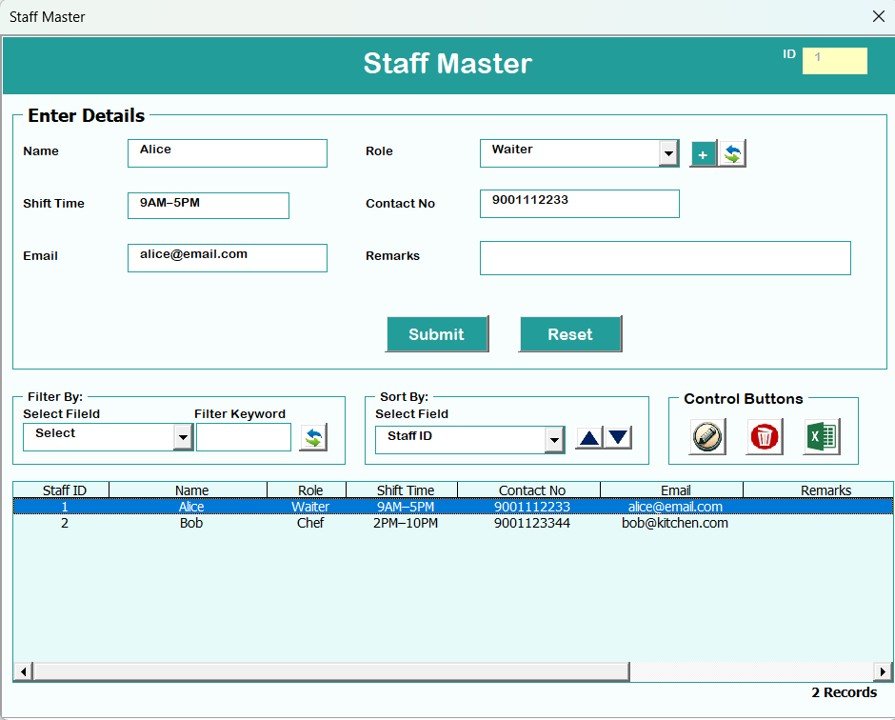Click the Remarks column header

[819, 490]
